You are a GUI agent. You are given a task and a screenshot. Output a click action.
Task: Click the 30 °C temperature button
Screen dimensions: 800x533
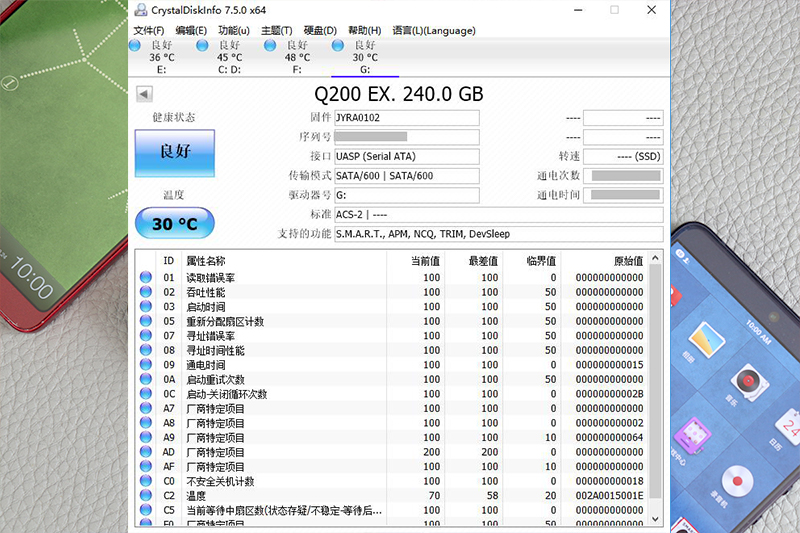[x=174, y=223]
